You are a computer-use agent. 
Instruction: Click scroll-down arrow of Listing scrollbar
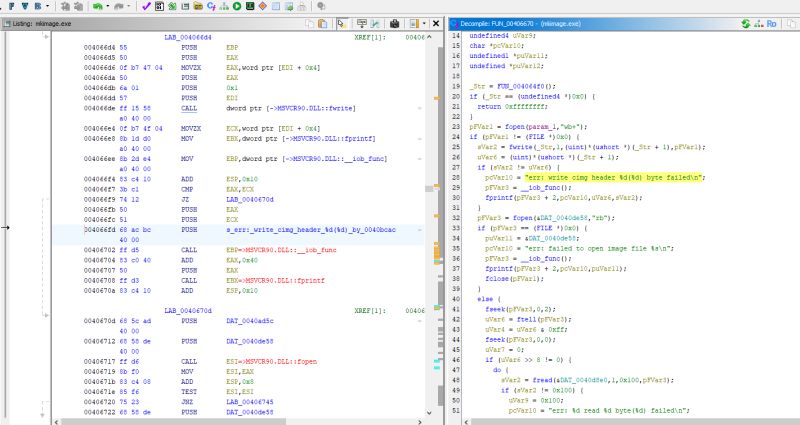429,412
